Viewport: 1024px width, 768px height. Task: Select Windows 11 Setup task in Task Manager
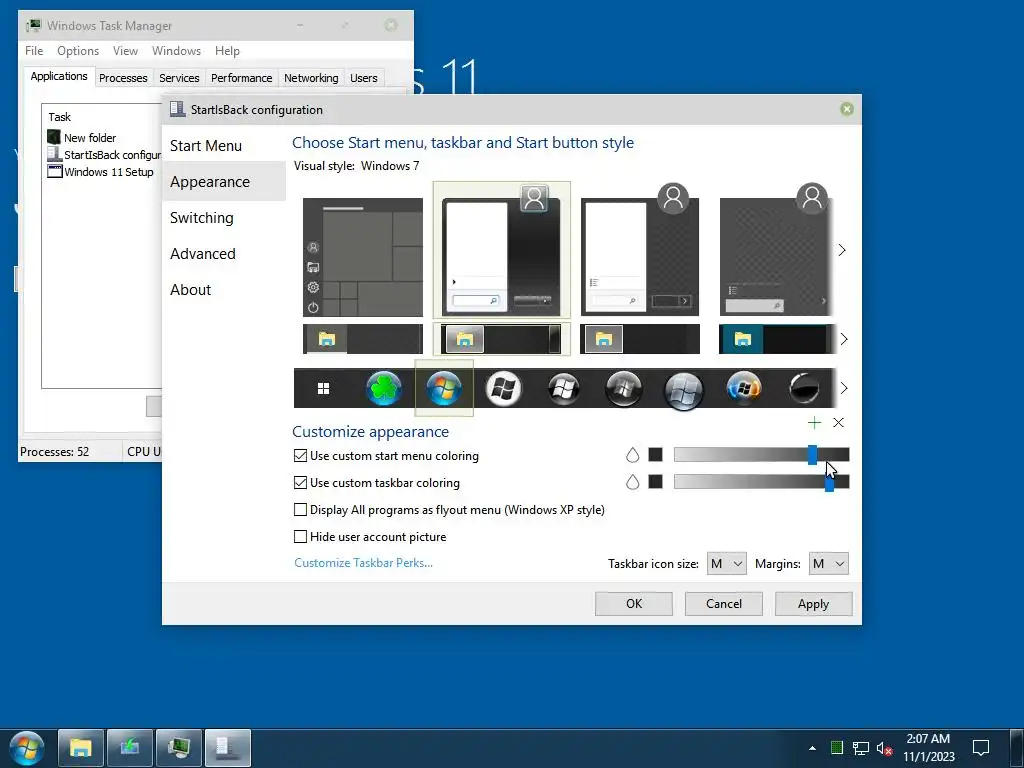point(101,172)
